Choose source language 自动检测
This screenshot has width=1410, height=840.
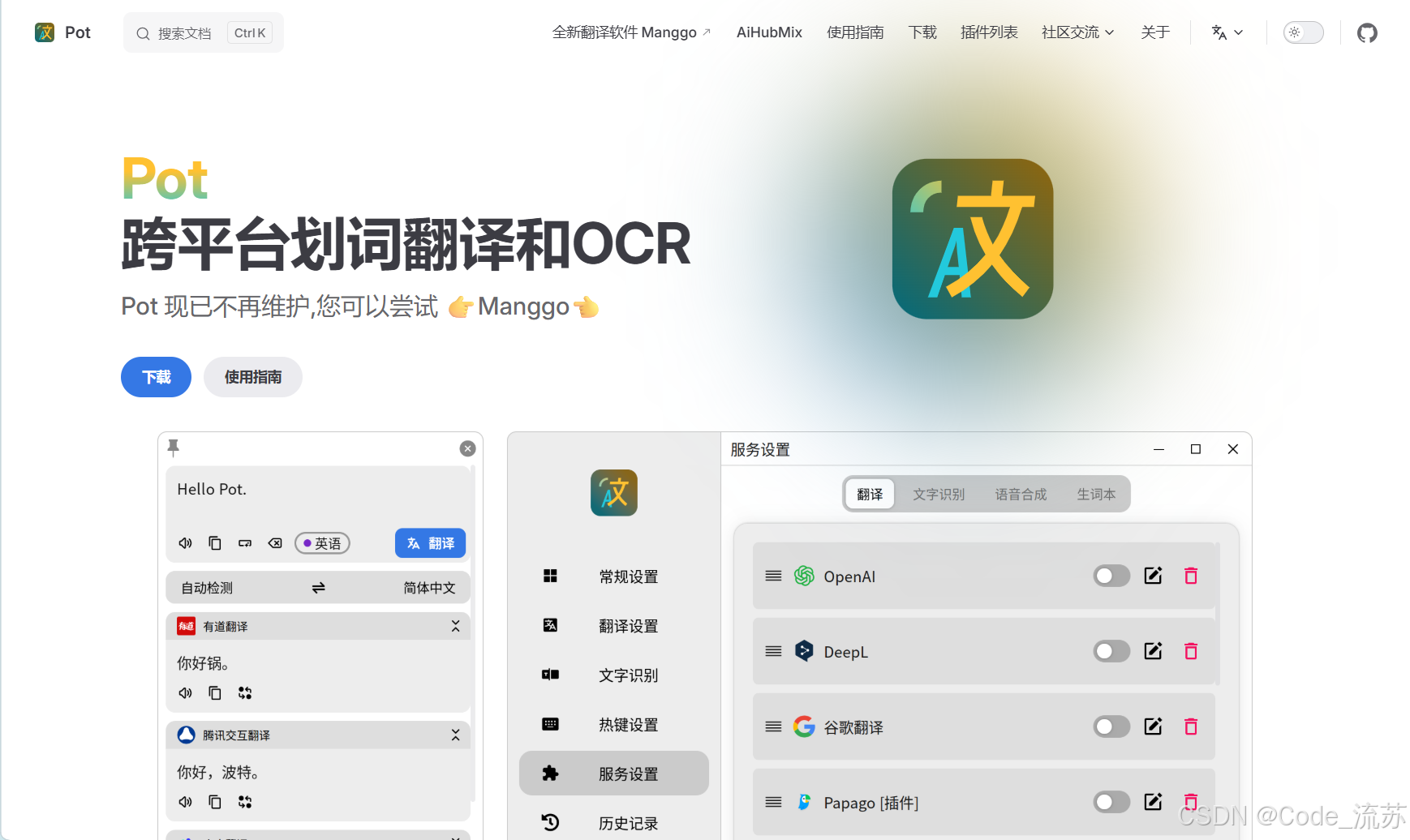tap(207, 588)
